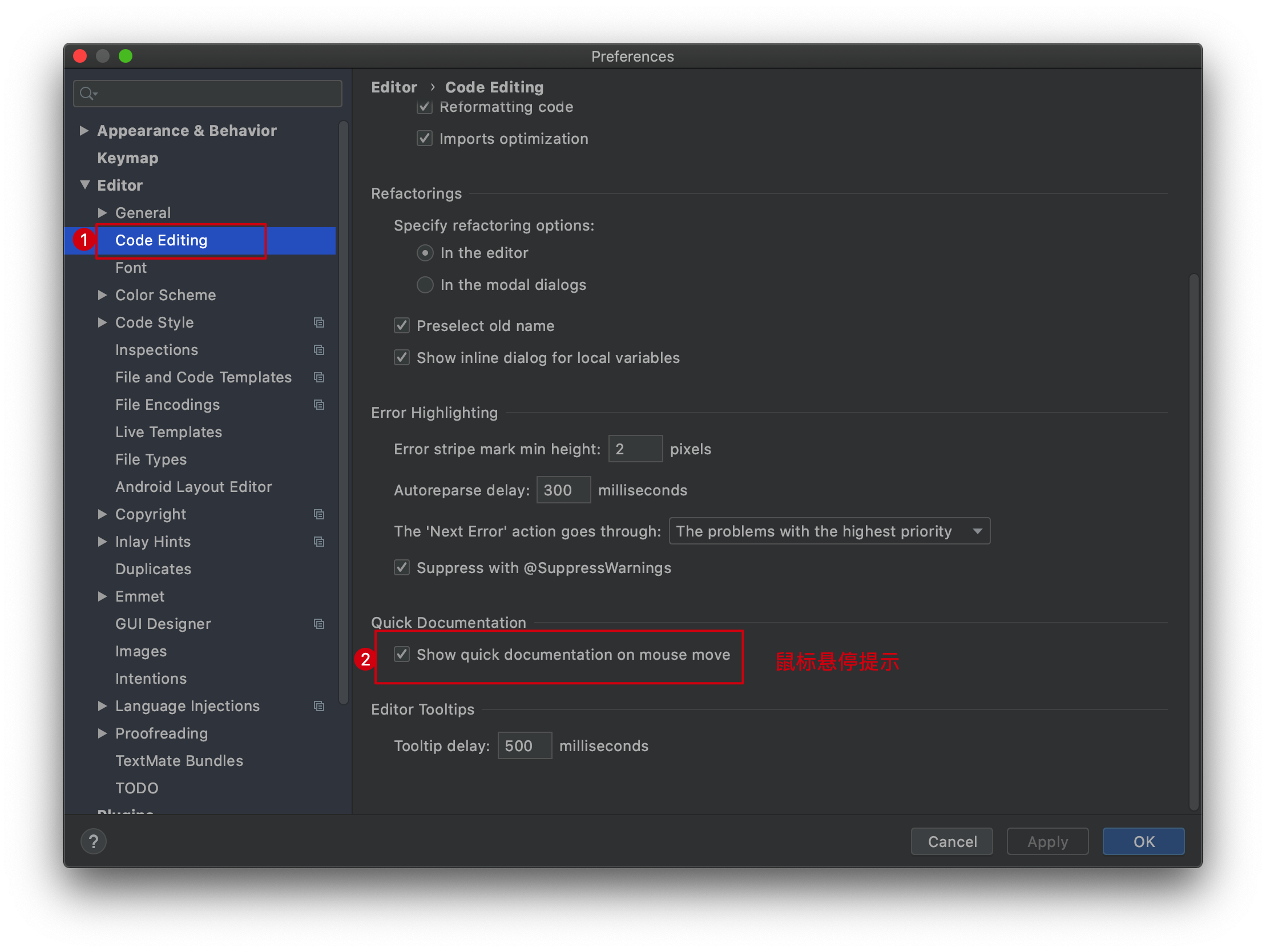Expand Code Style node

[102, 323]
